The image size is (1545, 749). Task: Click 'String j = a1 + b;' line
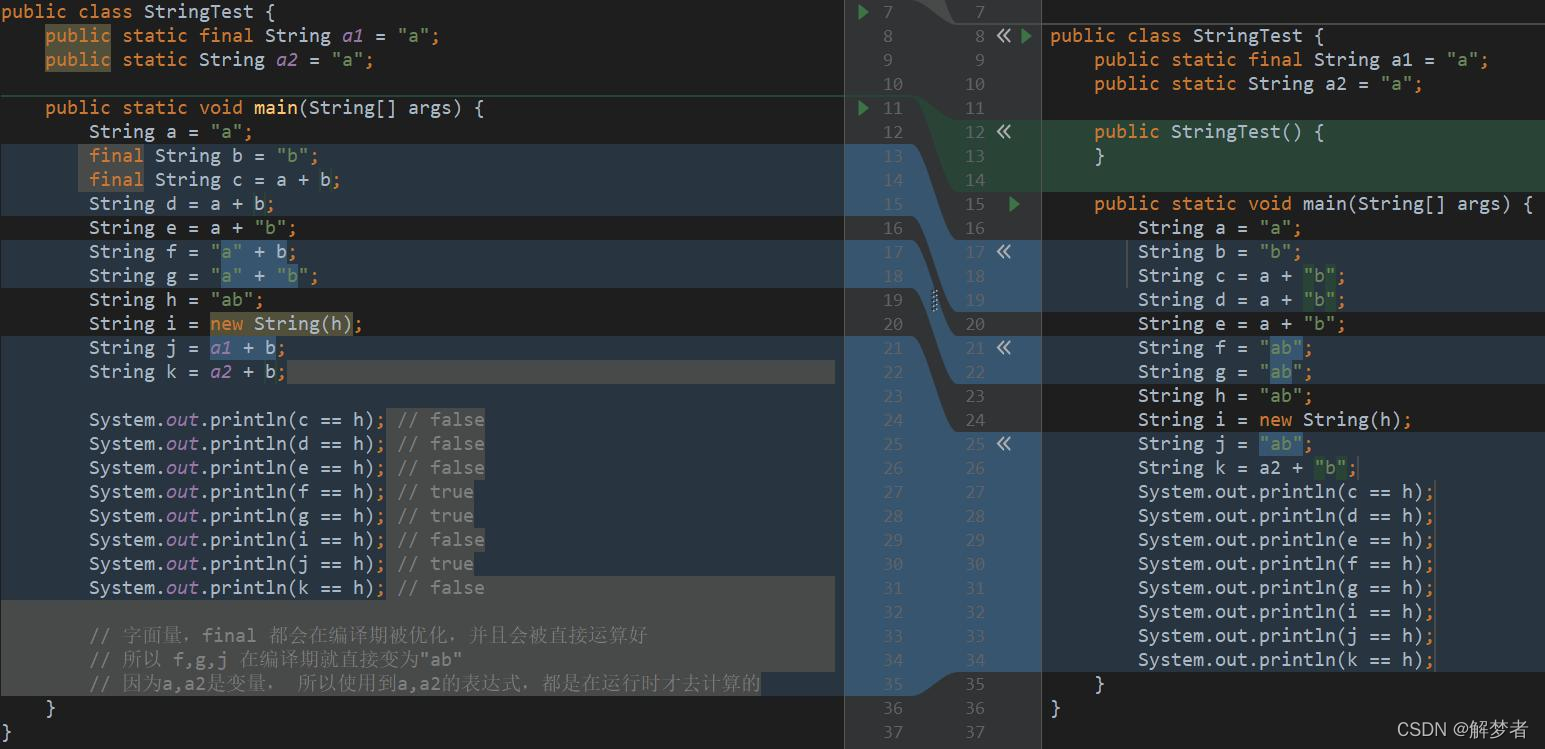click(187, 348)
